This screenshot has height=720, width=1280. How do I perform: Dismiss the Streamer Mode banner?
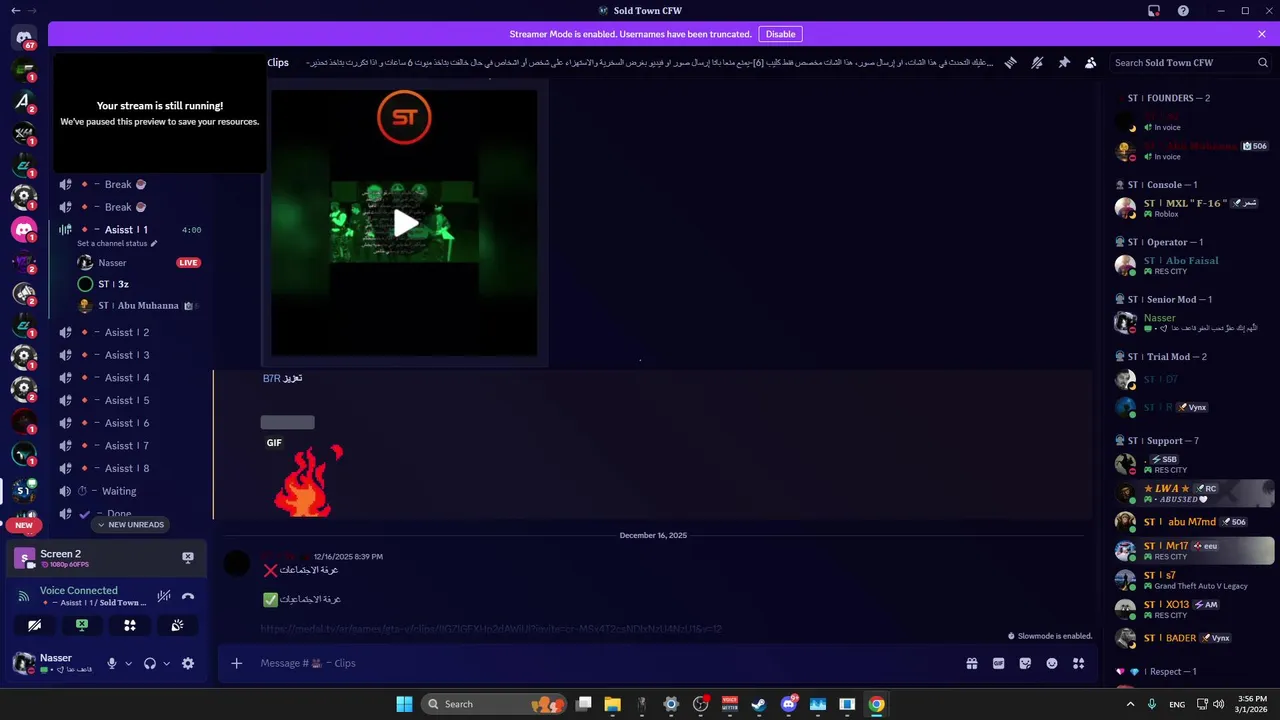[x=1262, y=34]
